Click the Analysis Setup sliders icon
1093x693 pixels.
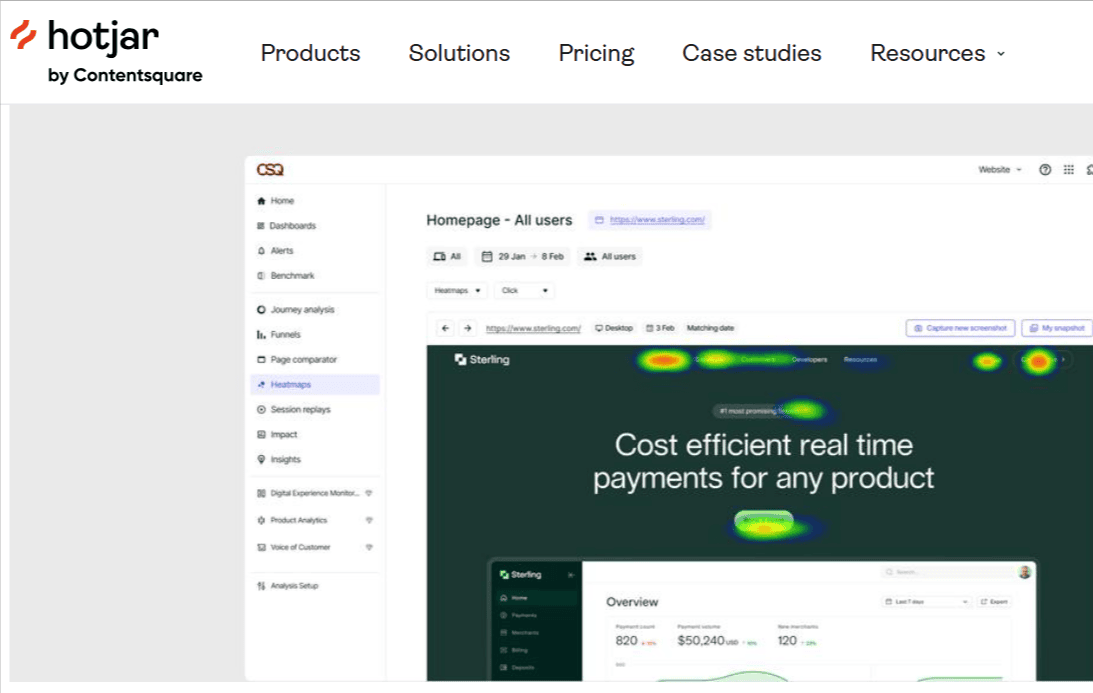tap(261, 586)
